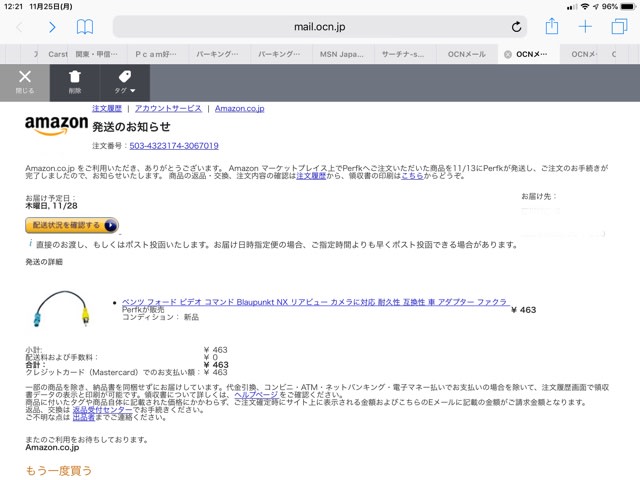Click the cable adapter product thumbnail
This screenshot has height=480, width=640.
(61, 308)
